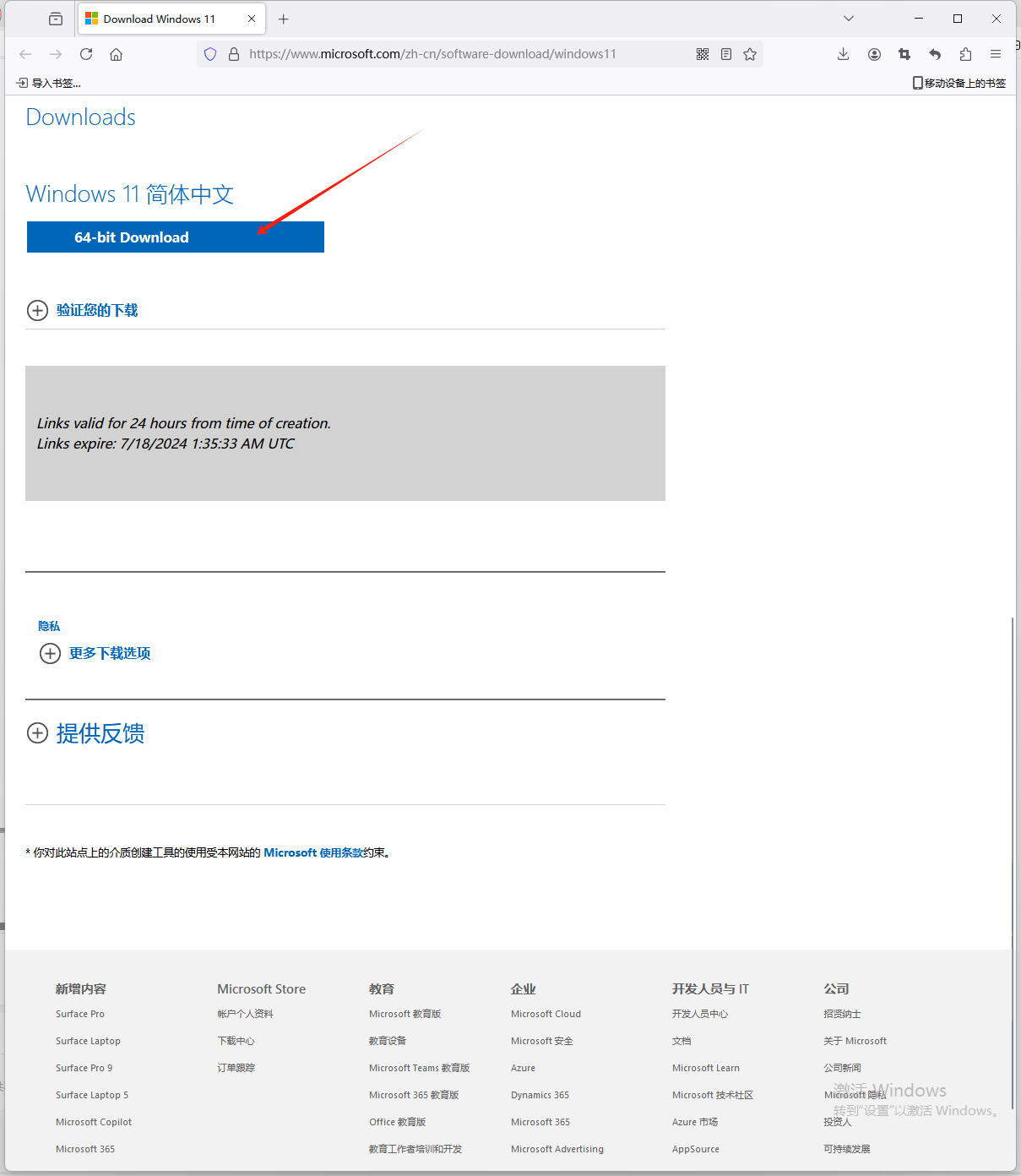The height and width of the screenshot is (1176, 1021).
Task: Open Surface Laptop footer link
Action: pos(88,1041)
